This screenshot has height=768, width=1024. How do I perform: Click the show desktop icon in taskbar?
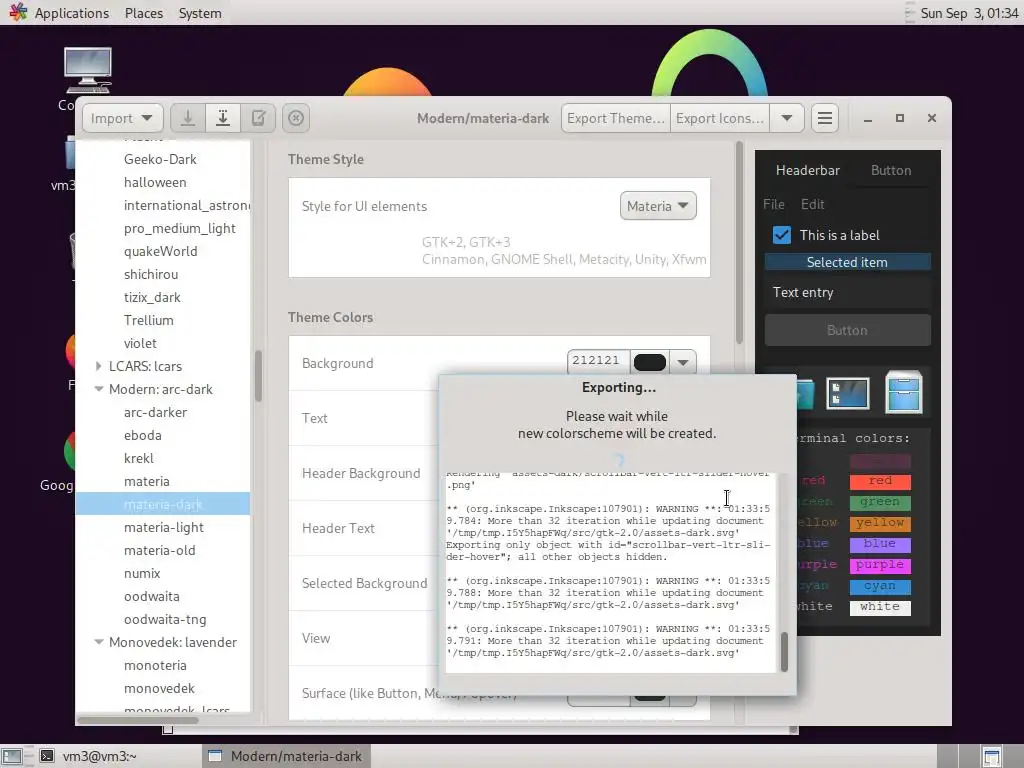[x=12, y=756]
